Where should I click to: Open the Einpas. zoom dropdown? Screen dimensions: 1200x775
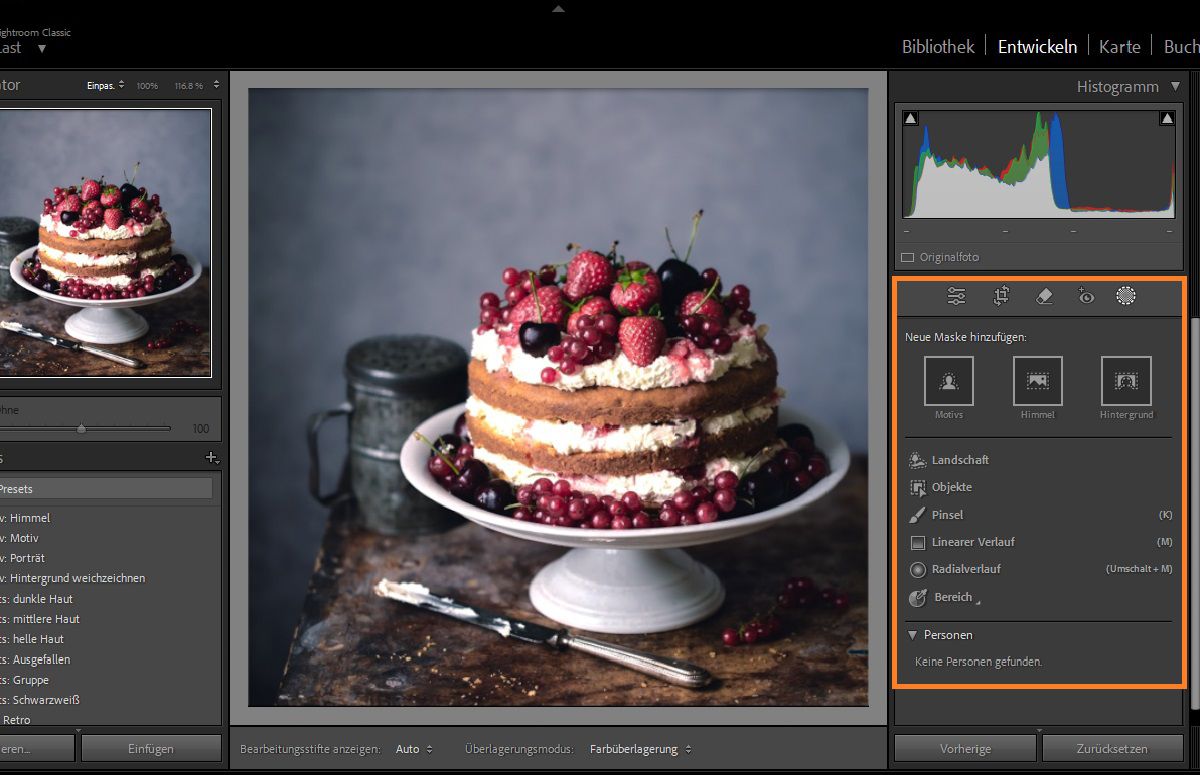click(x=105, y=86)
